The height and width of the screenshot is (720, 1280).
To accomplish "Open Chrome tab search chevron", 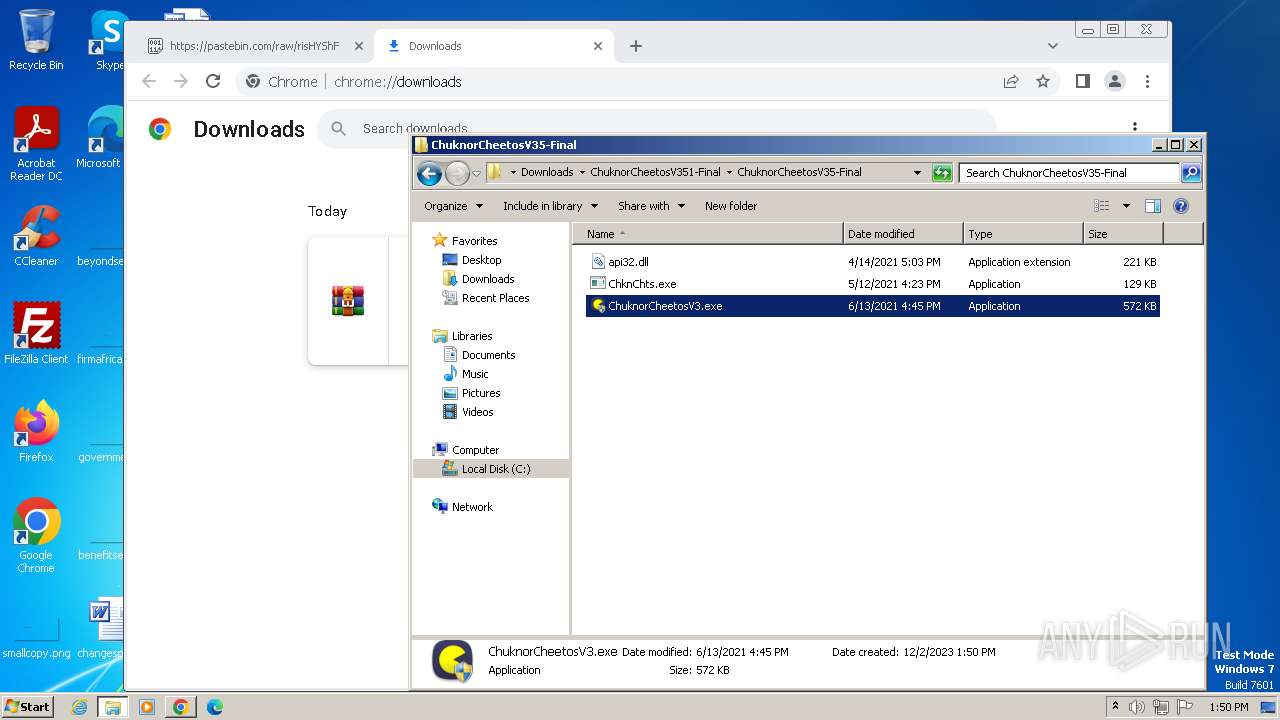I will pyautogui.click(x=1052, y=46).
